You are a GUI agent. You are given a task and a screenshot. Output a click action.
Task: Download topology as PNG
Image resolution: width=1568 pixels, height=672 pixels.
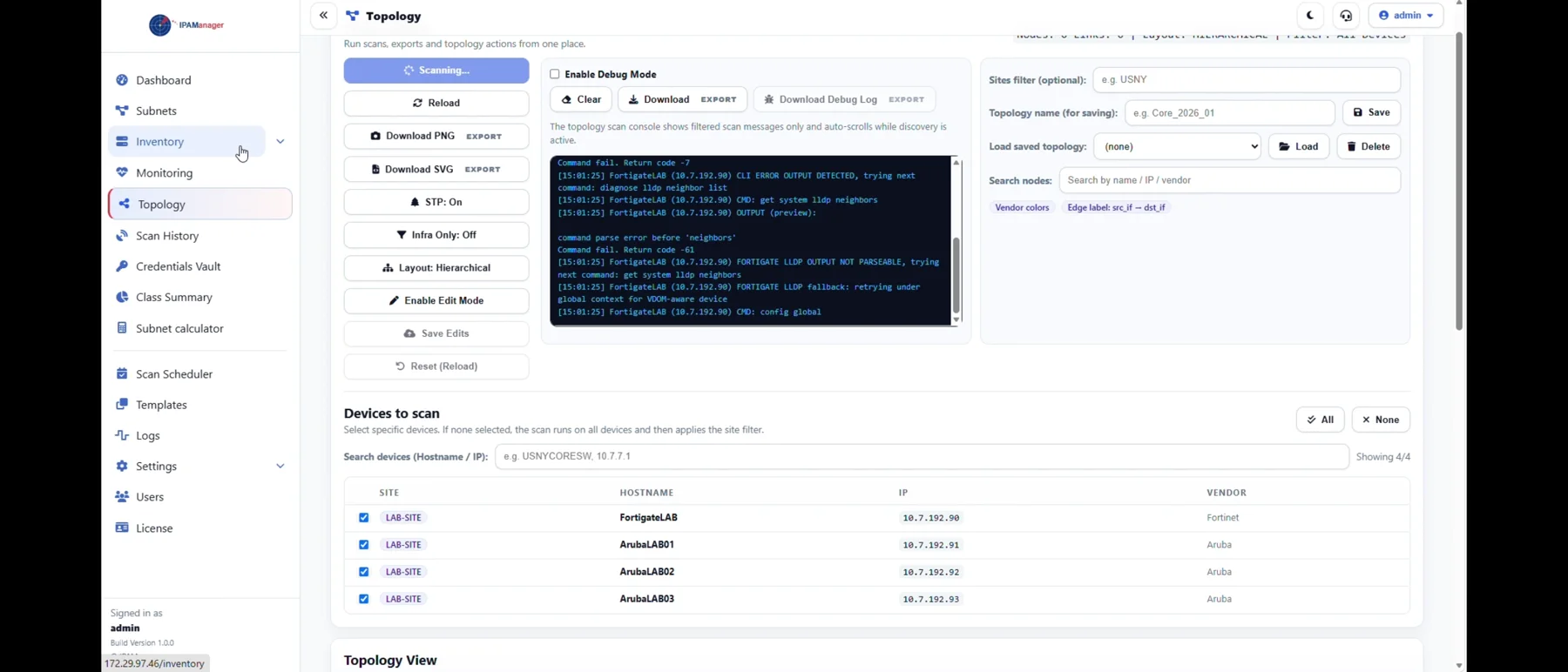click(436, 137)
